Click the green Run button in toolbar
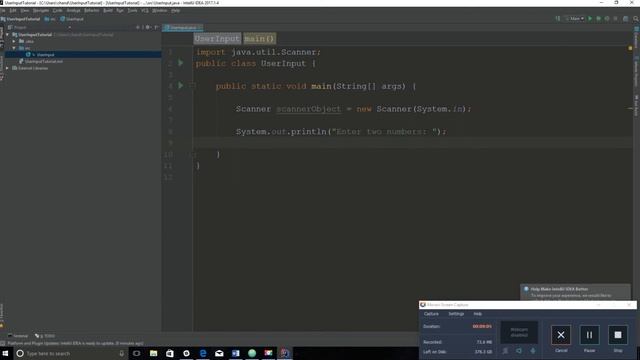Screen dimensions: 640x360 pyautogui.click(x=590, y=19)
